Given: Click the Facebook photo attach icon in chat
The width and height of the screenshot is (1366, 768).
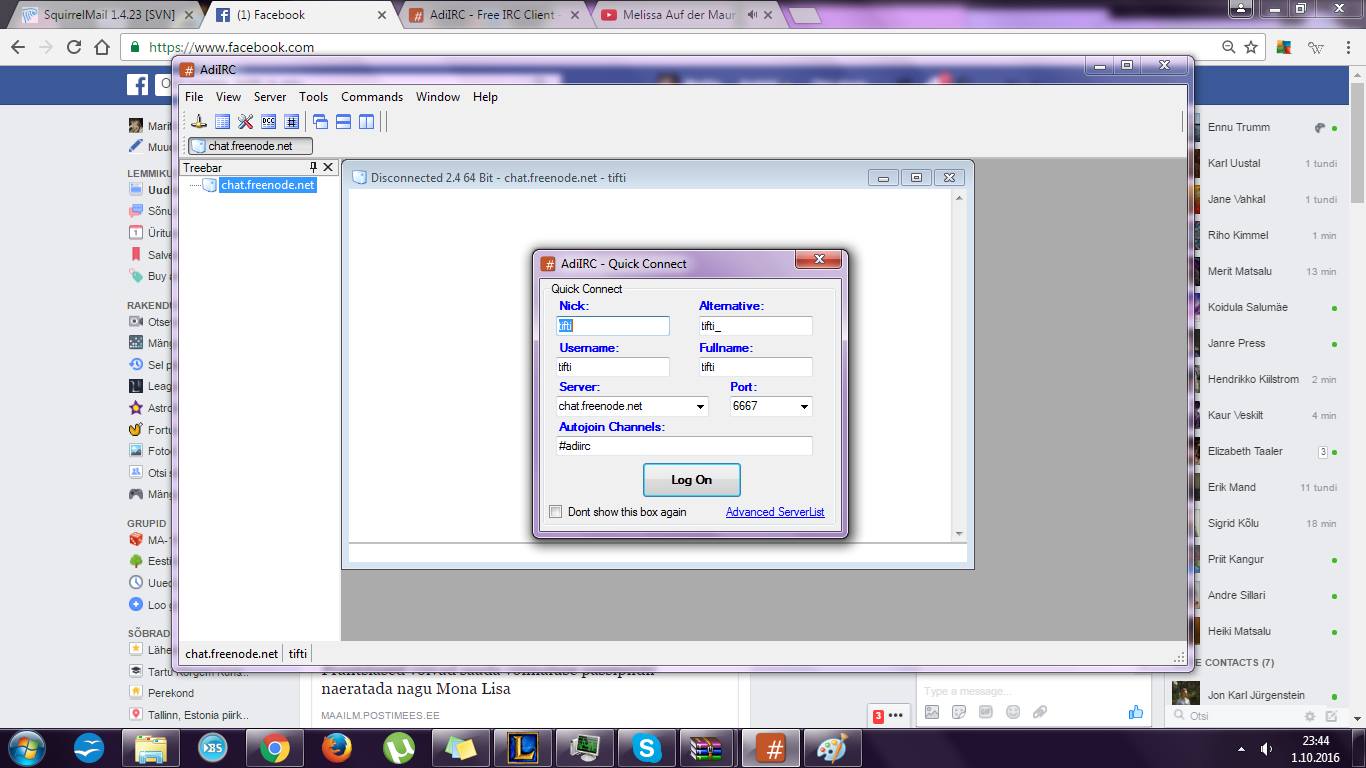Looking at the screenshot, I should 932,712.
